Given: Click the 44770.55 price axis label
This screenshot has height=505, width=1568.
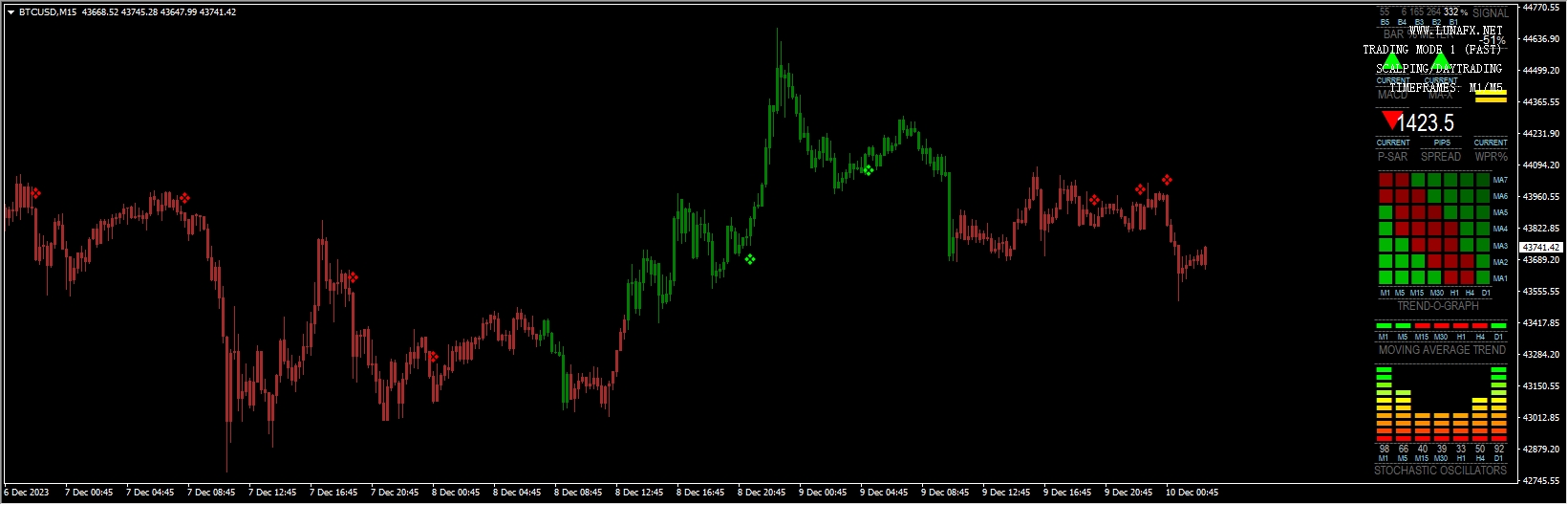Looking at the screenshot, I should pos(1541,8).
